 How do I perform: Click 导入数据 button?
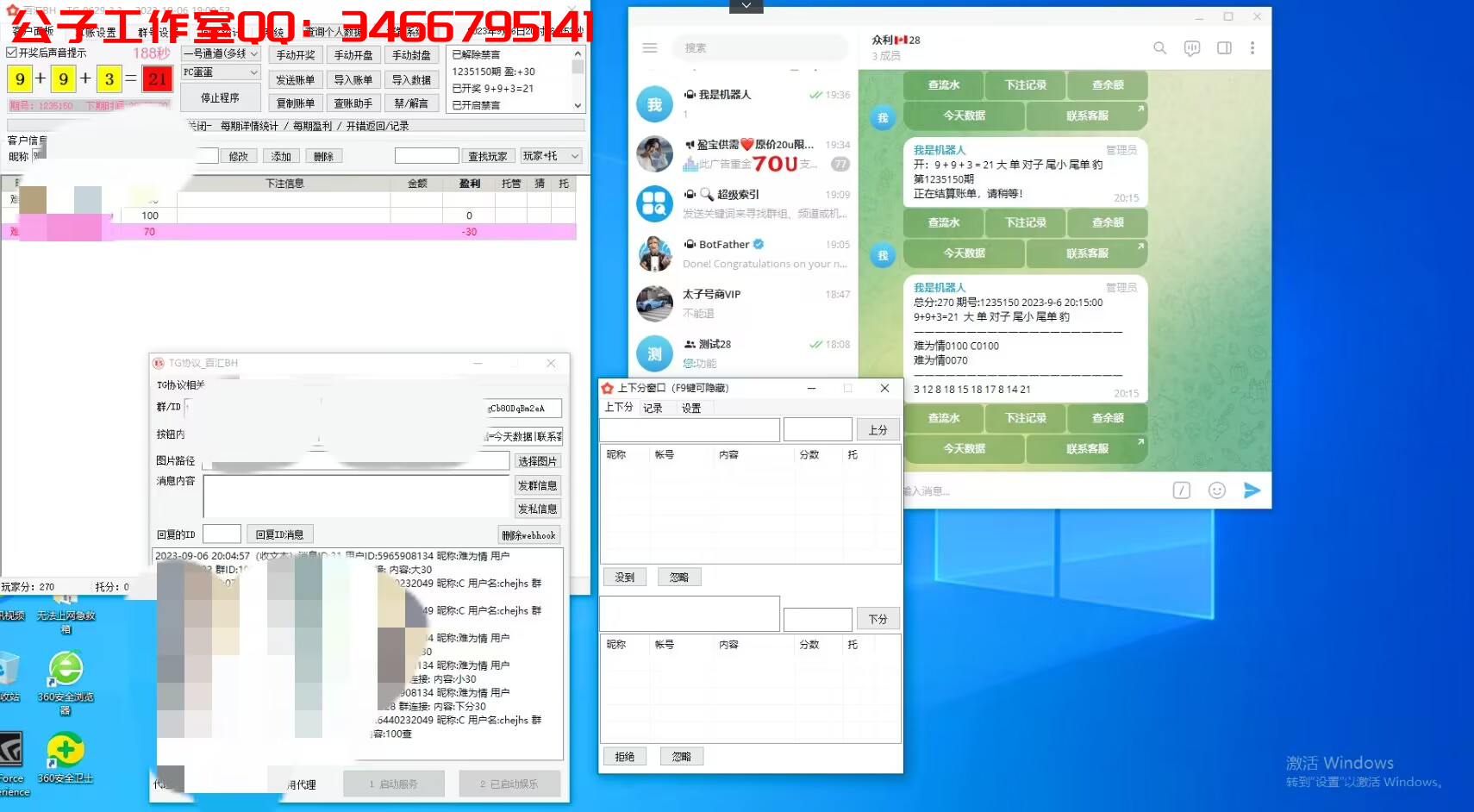pos(411,80)
